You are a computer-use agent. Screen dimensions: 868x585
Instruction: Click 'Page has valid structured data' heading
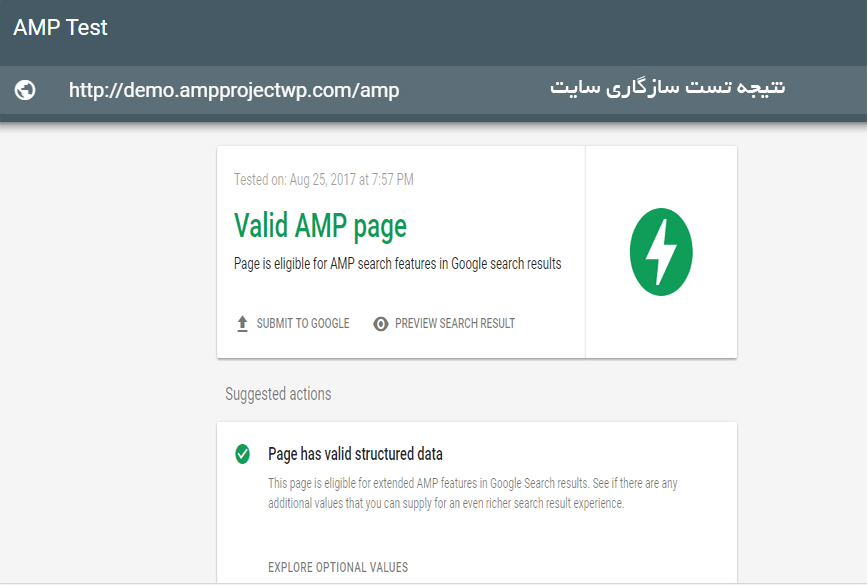pos(355,454)
